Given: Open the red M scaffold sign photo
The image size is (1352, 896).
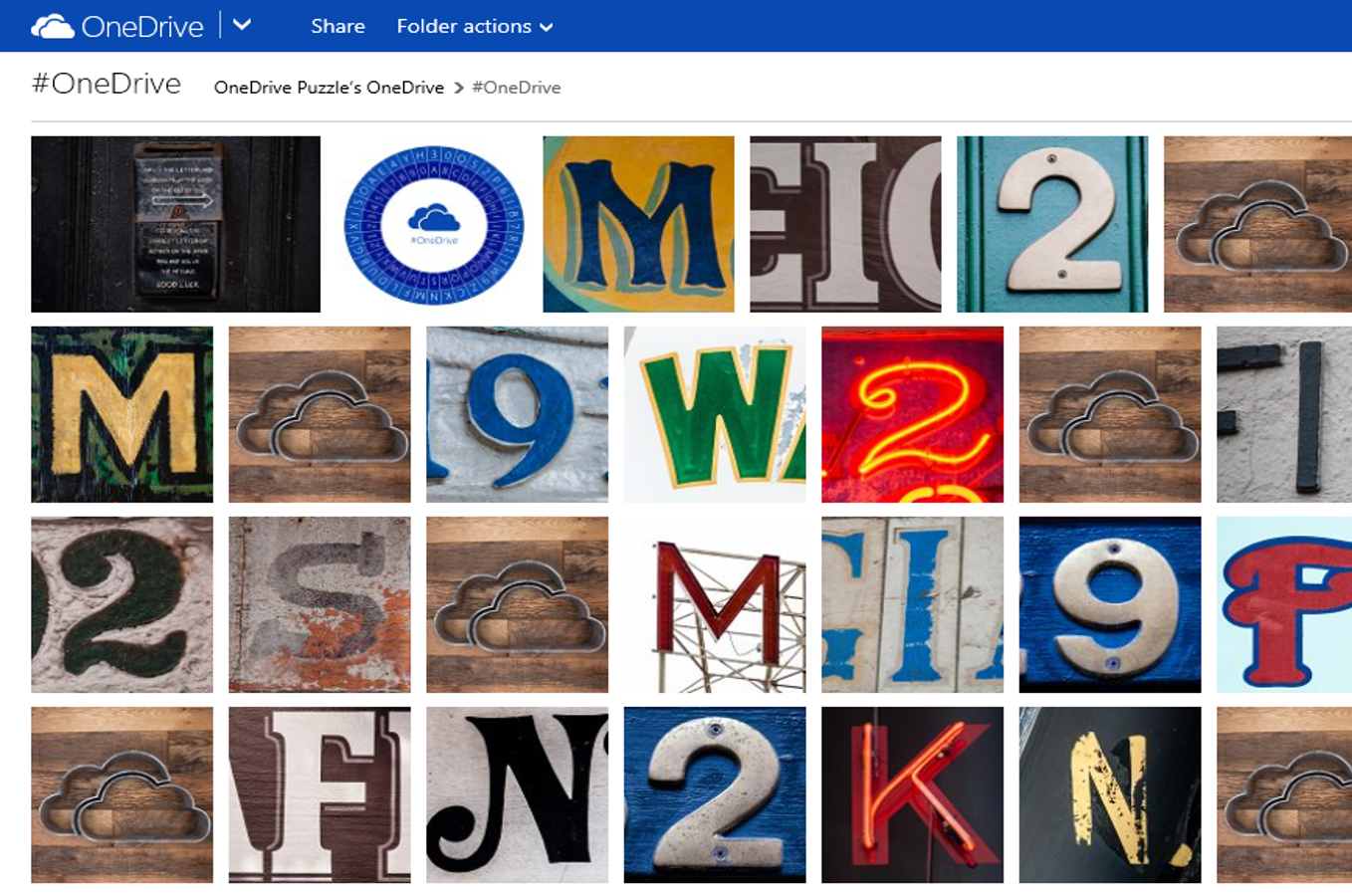Looking at the screenshot, I should point(715,604).
